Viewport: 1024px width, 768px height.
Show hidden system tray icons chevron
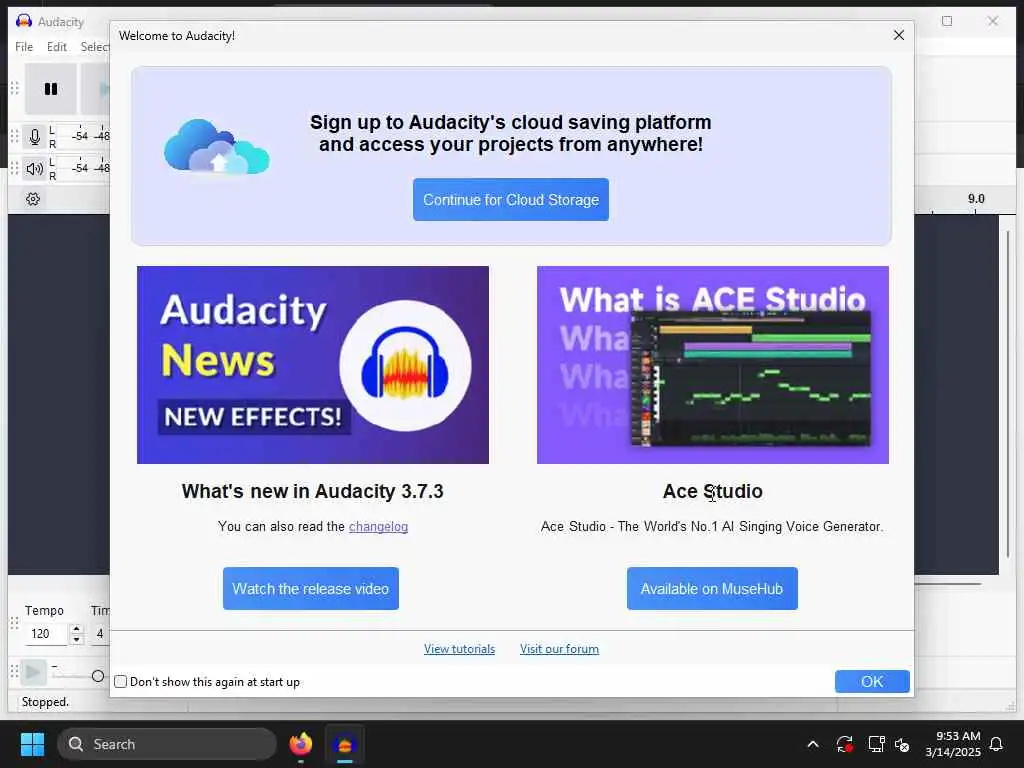tap(813, 744)
